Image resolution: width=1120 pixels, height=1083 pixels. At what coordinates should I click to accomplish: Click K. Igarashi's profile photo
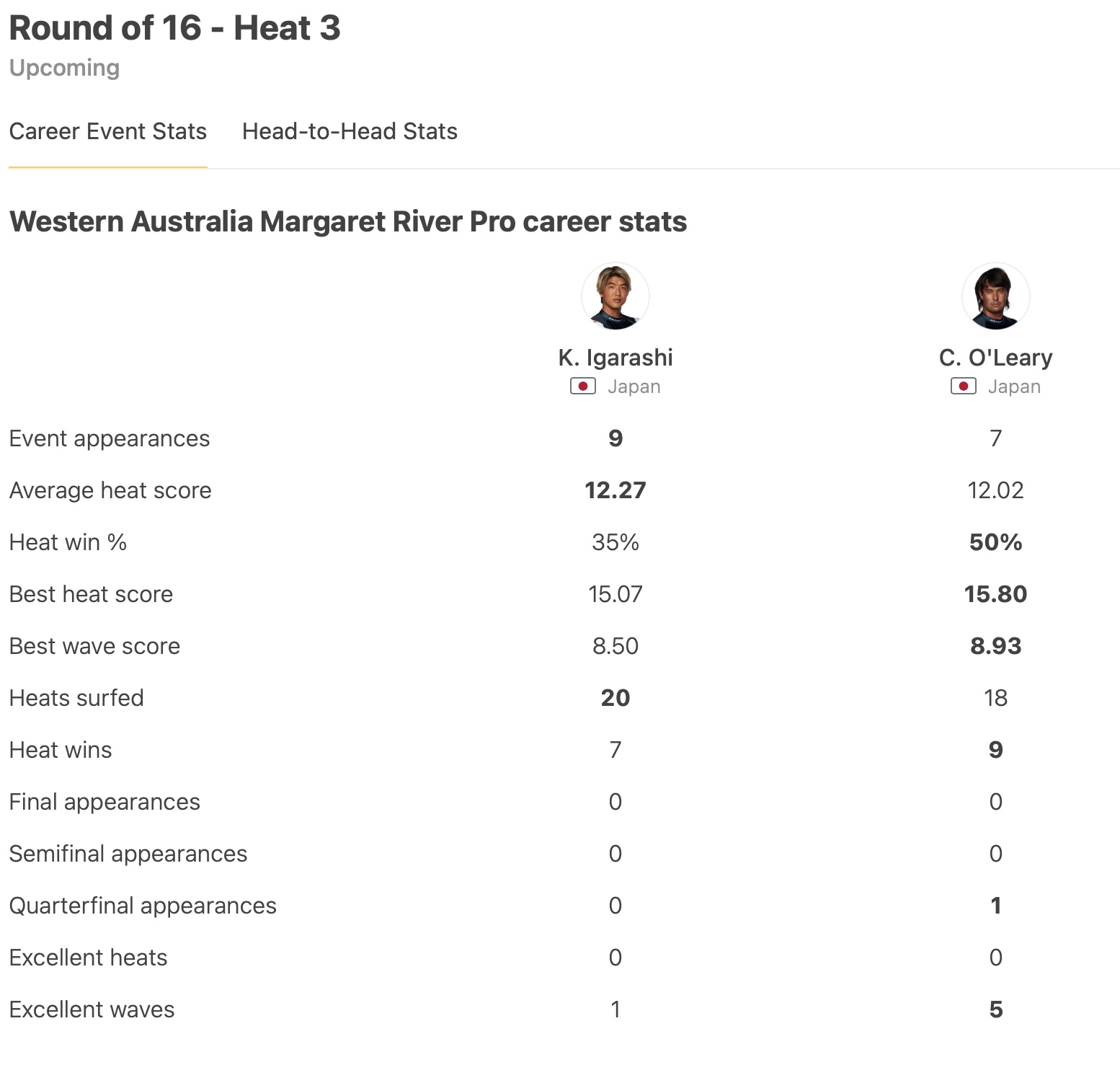[x=615, y=296]
